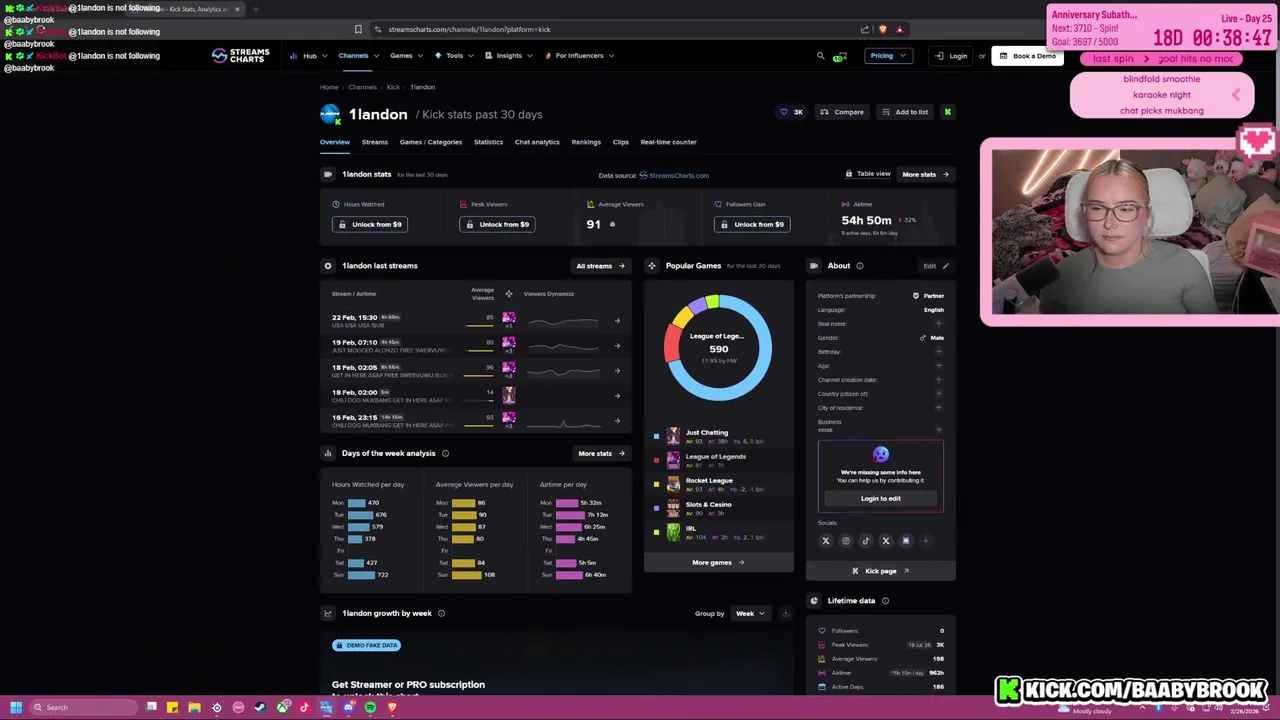Click the browser bookmark icon in address bar
Viewport: 1280px width, 720px height.
358,29
